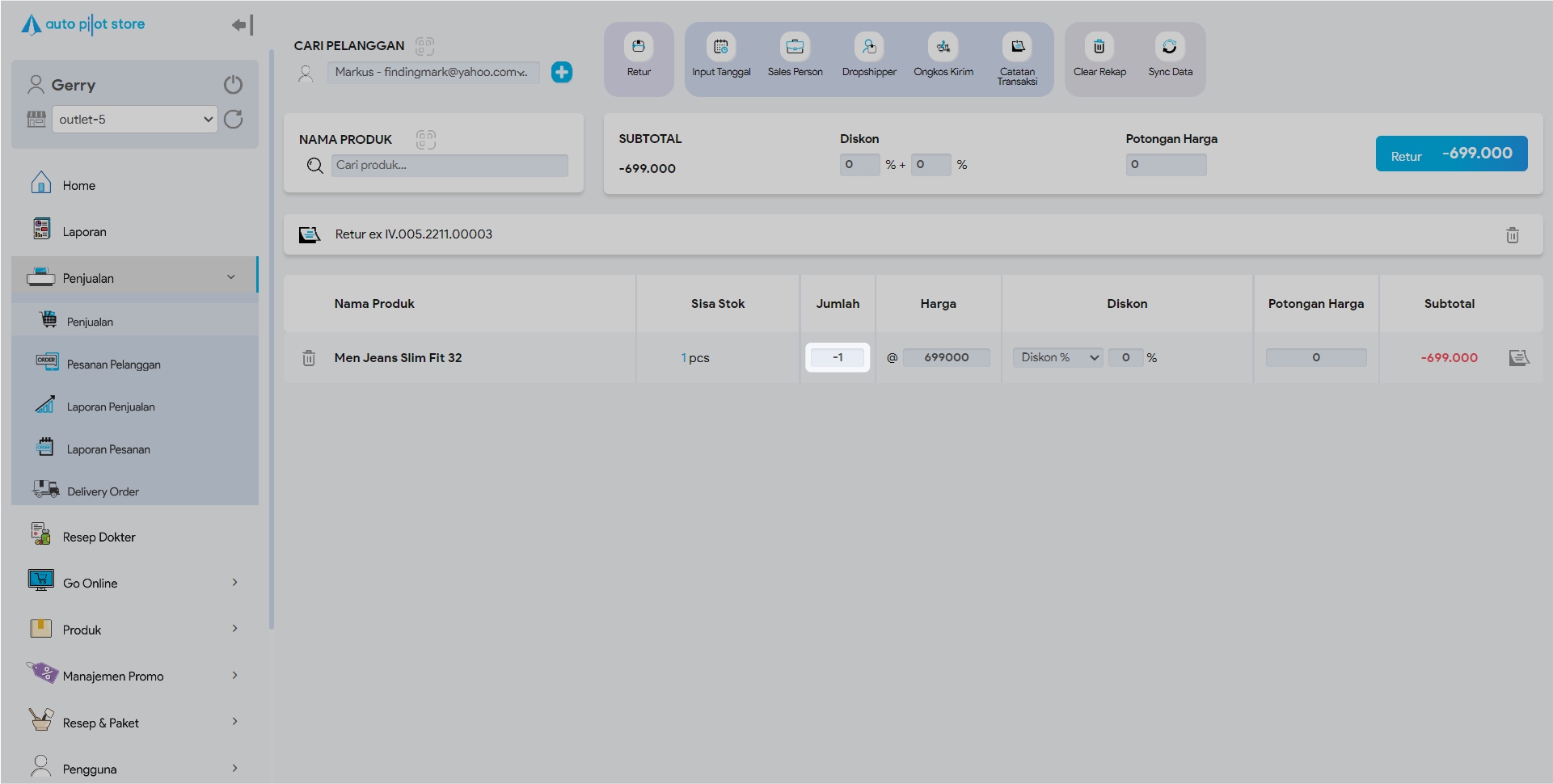1553x784 pixels.
Task: Open the Input Tanggal date tool
Action: coord(720,47)
